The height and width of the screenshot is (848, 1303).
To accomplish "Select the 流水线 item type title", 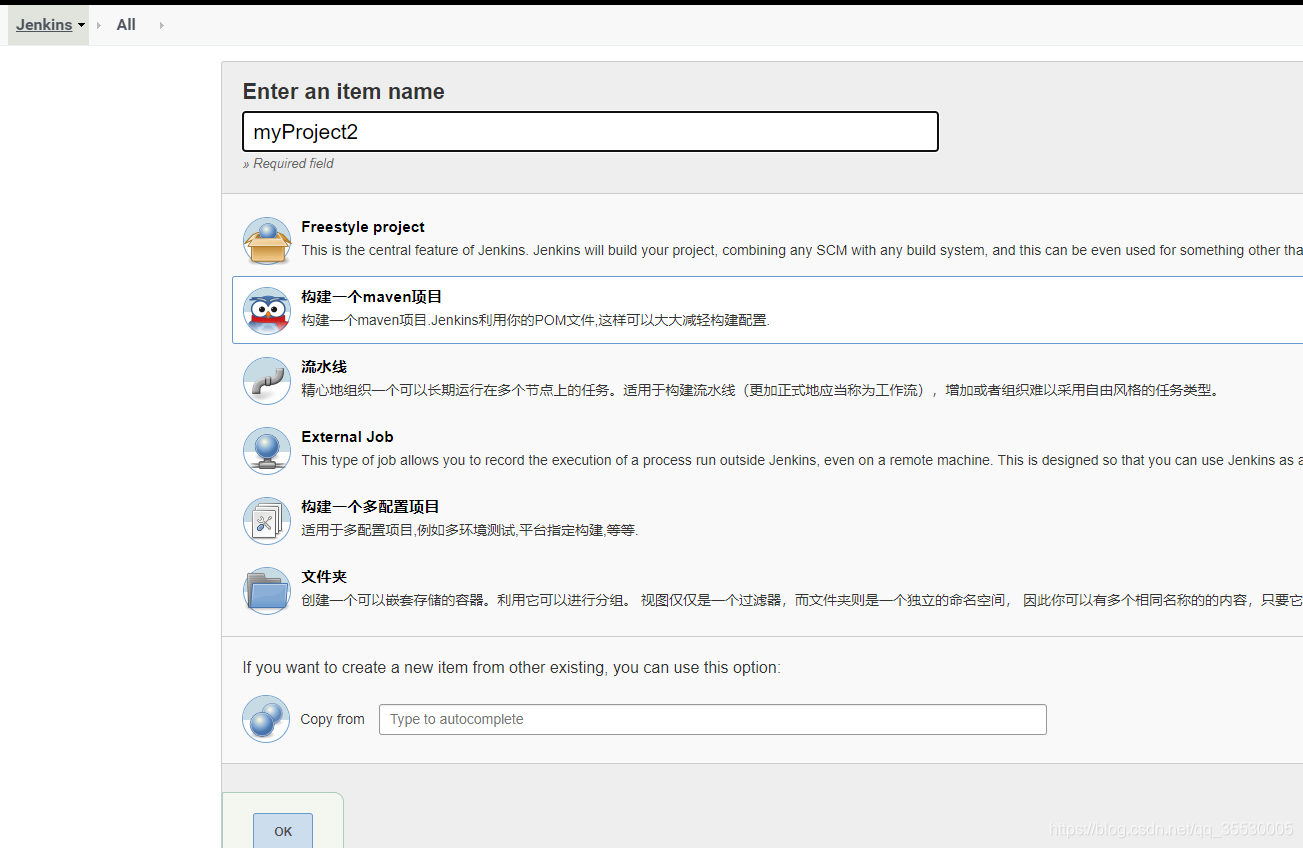I will click(324, 367).
